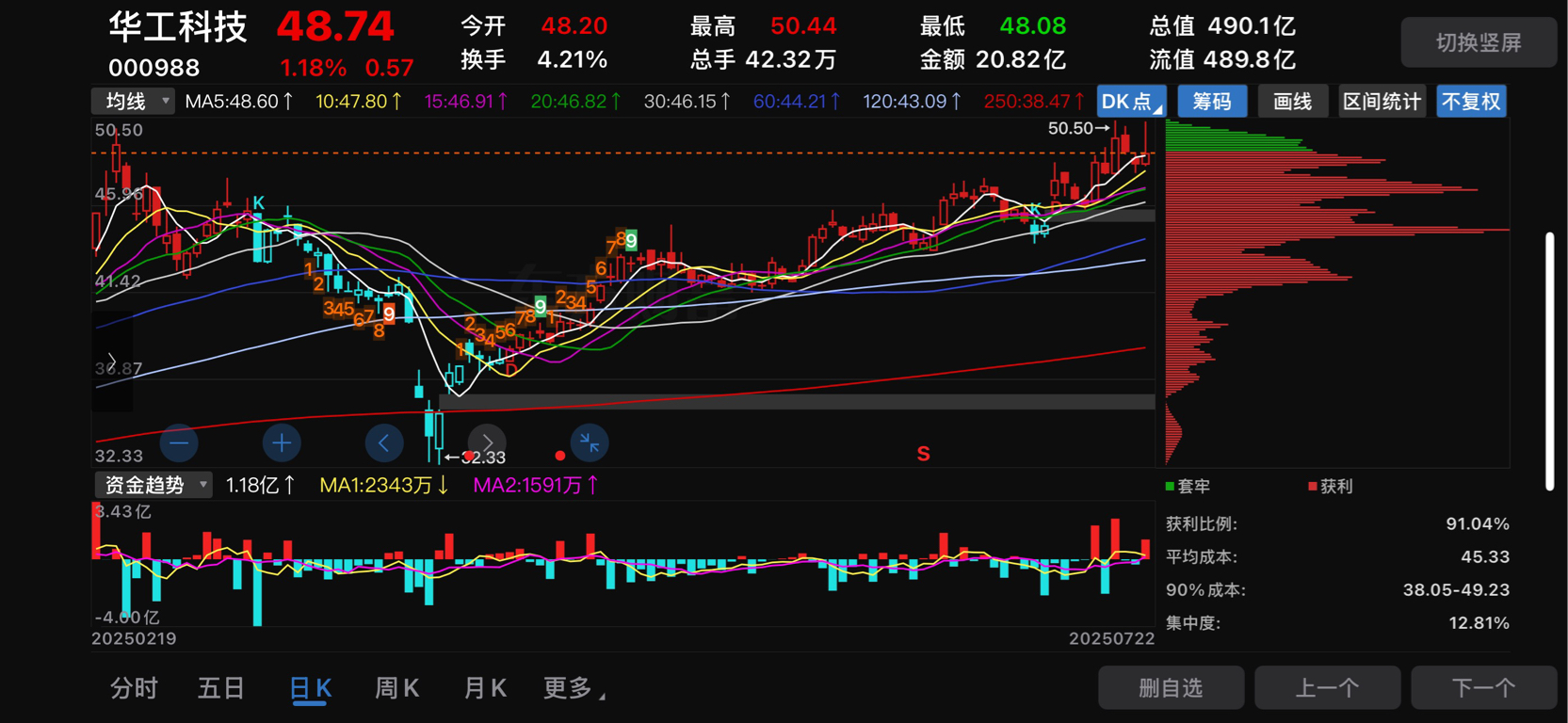Image resolution: width=1568 pixels, height=723 pixels.
Task: Click 最低 48.08 value
Action: point(993,26)
